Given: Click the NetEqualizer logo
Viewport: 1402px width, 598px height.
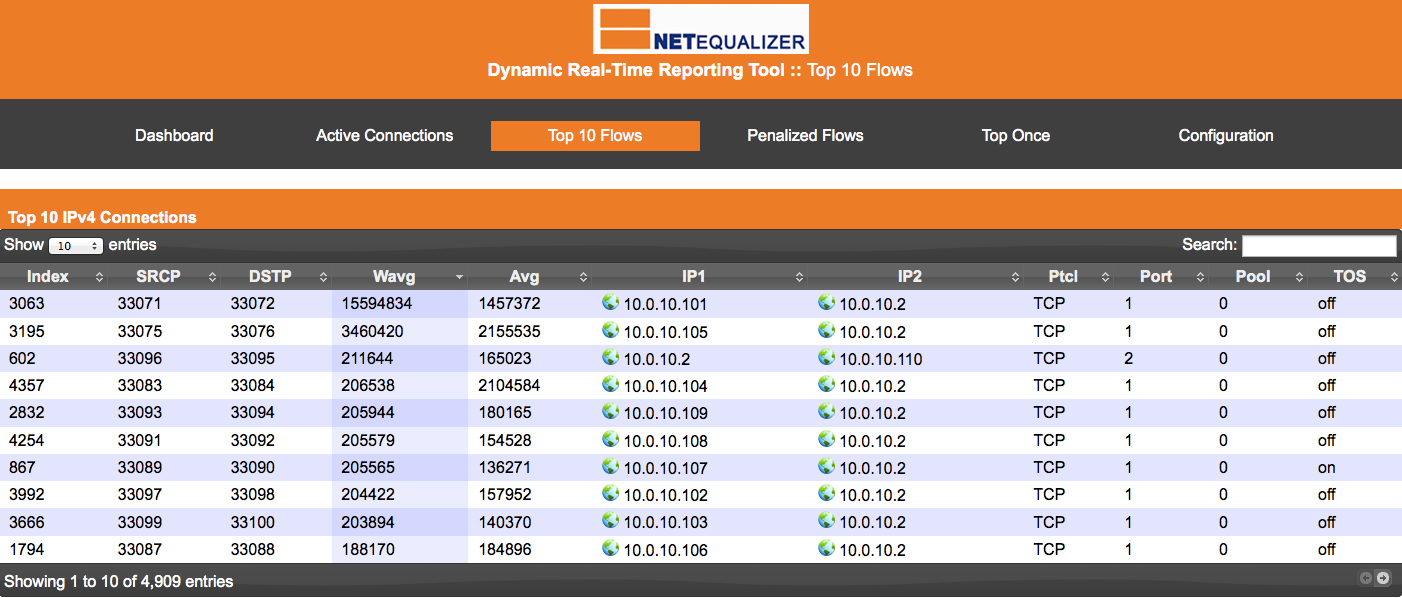Looking at the screenshot, I should coord(700,30).
